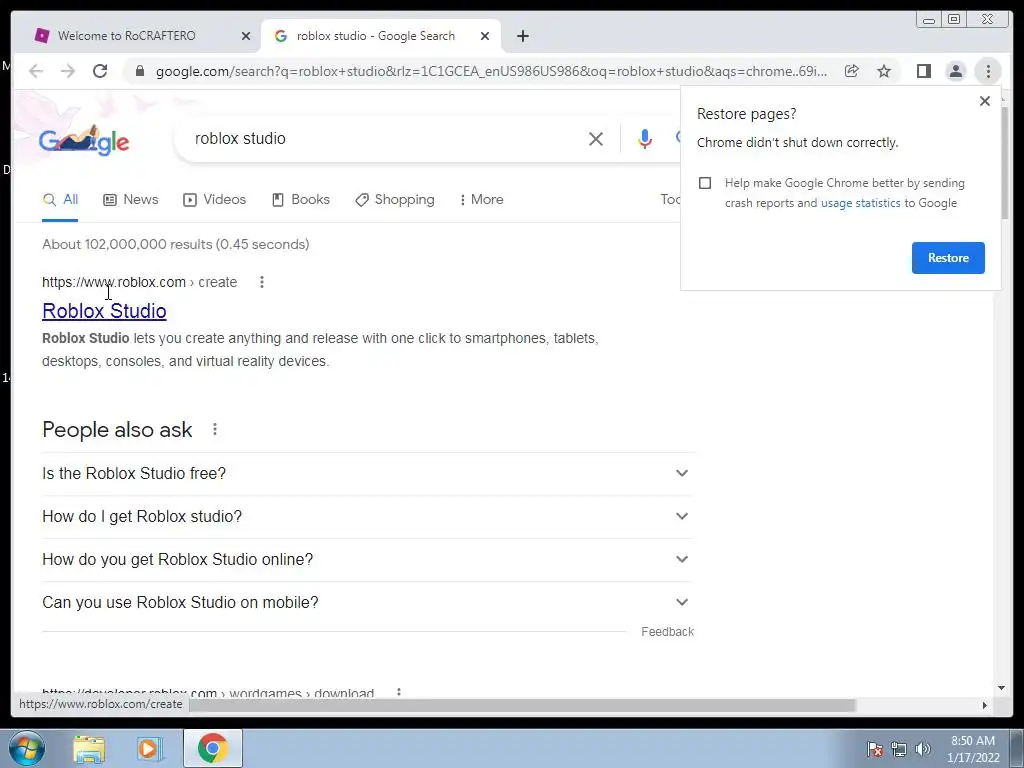The image size is (1024, 768).
Task: Bookmark this page with the star icon
Action: [884, 71]
